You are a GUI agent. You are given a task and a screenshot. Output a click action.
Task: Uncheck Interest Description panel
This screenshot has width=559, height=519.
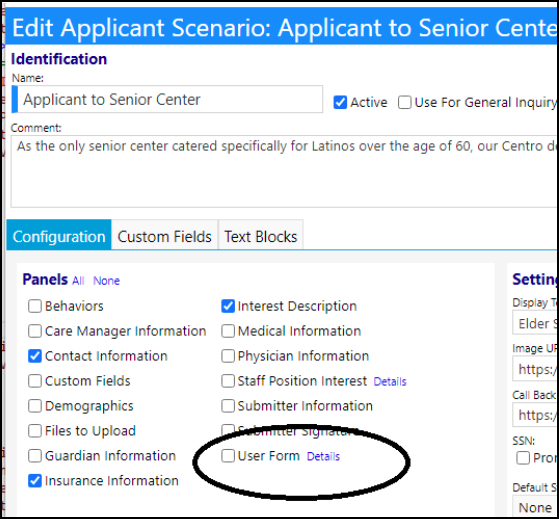coord(228,306)
